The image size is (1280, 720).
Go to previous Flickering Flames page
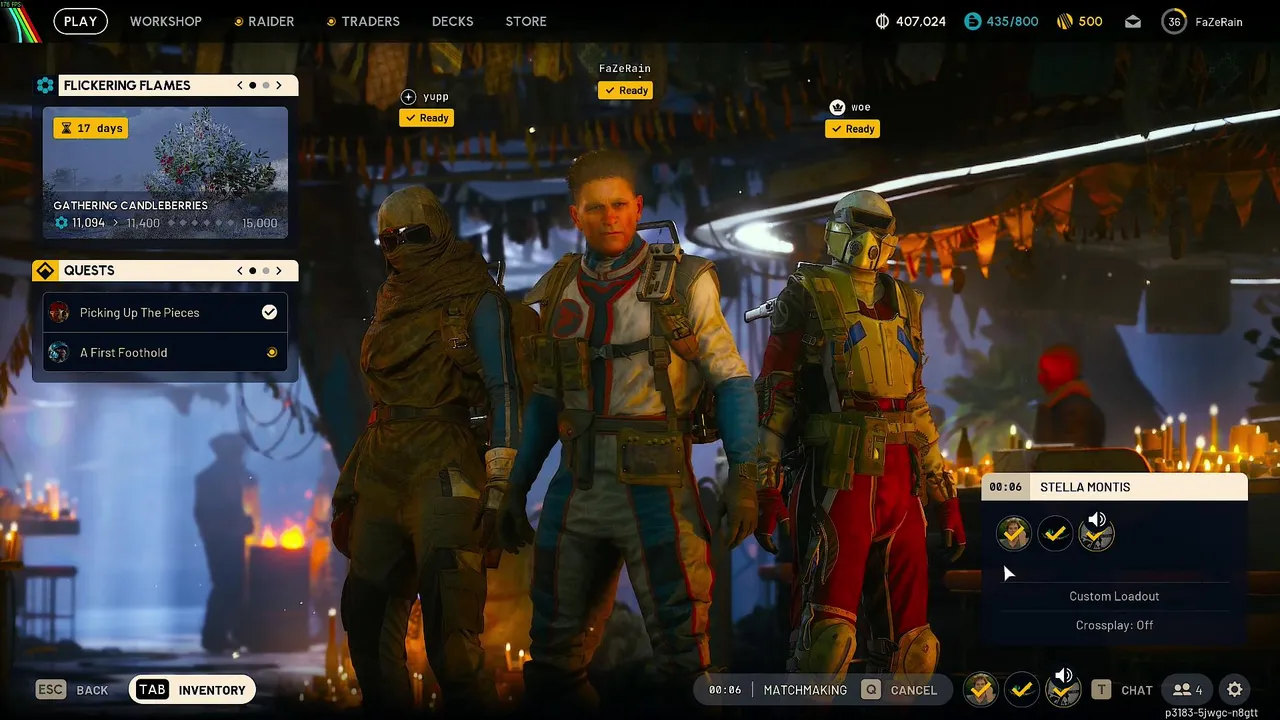click(x=240, y=86)
